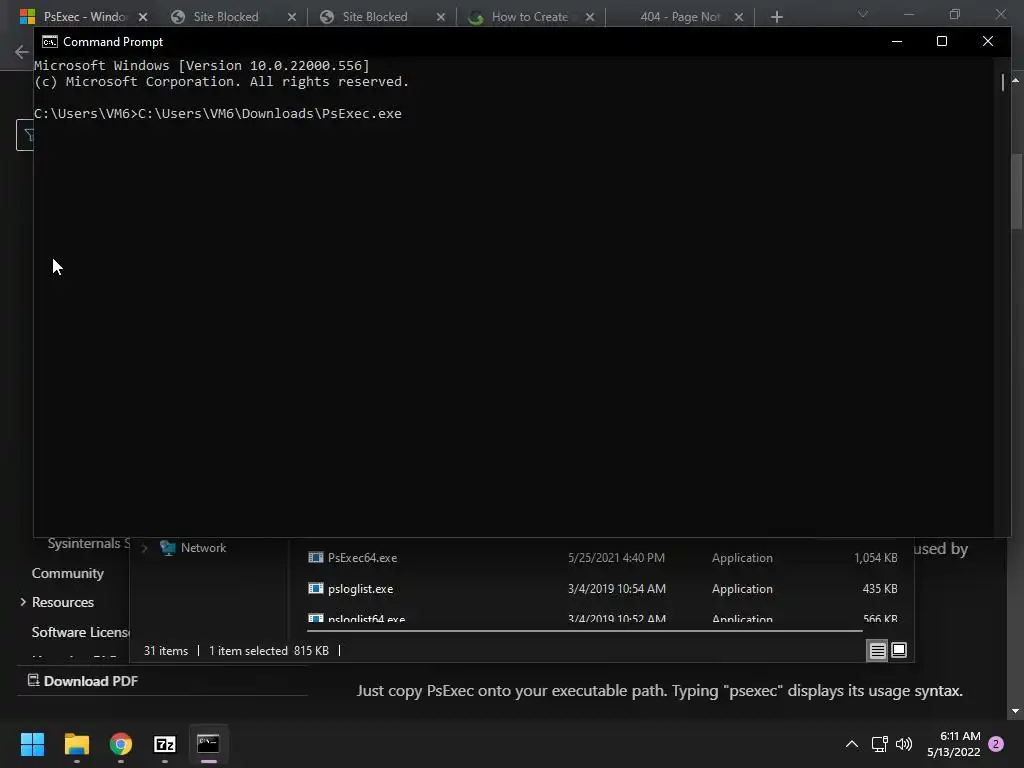This screenshot has height=768, width=1024.
Task: Click webpage scroll up arrow
Action: pos(1016,80)
